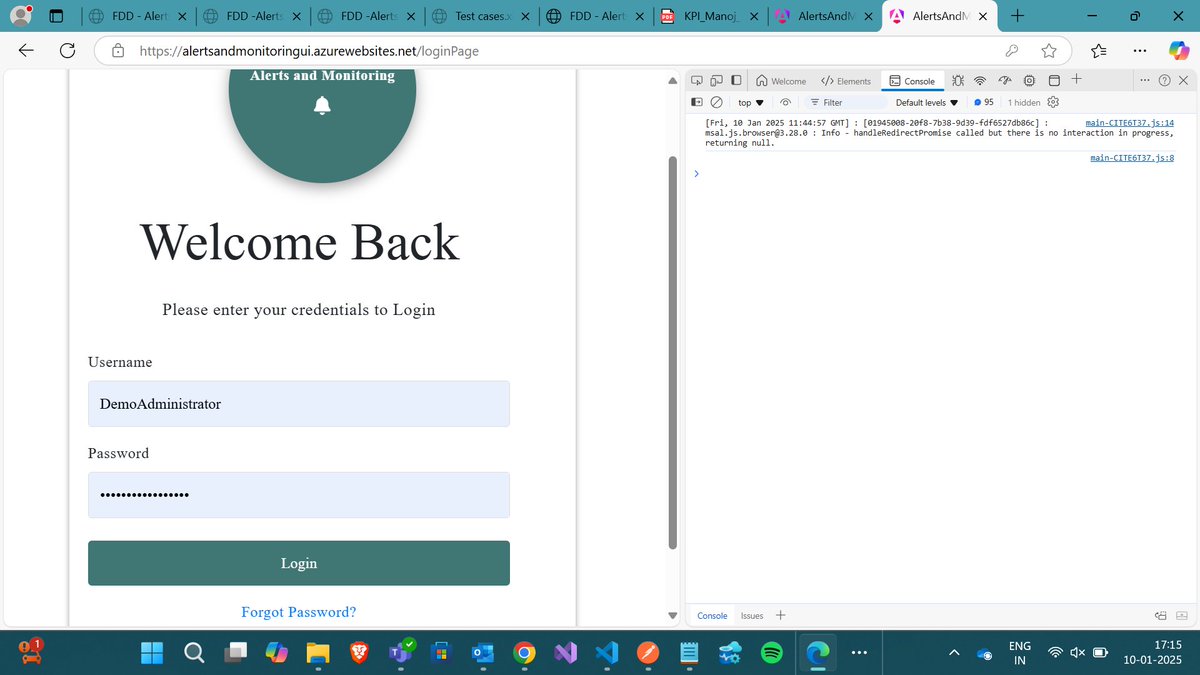Open the main-CITE6T37.js:14 source link
The height and width of the screenshot is (675, 1200).
[x=1130, y=122]
